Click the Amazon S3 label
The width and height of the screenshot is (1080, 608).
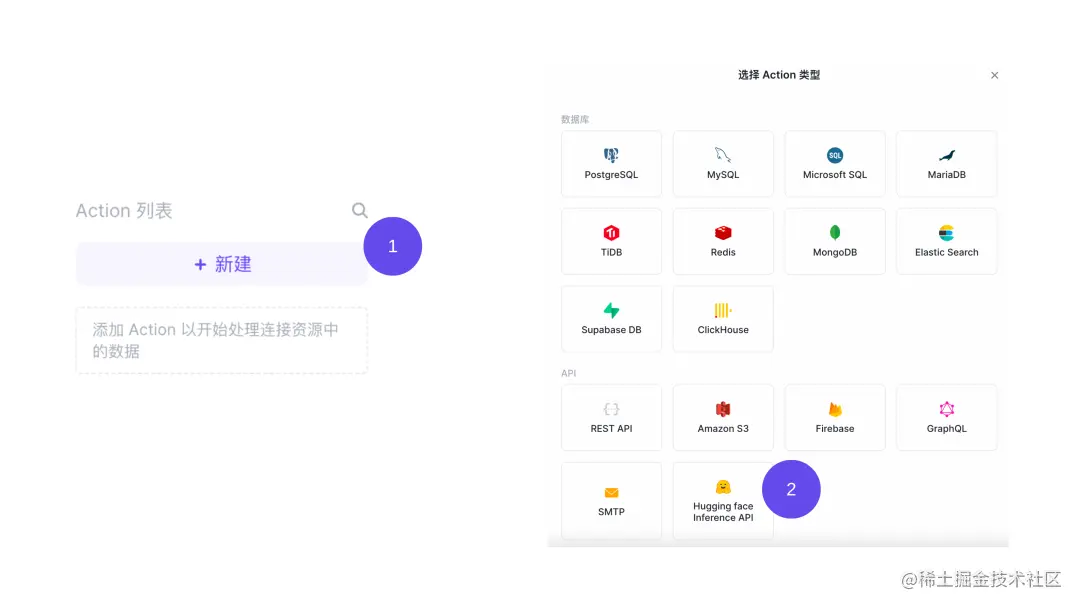[x=723, y=428]
